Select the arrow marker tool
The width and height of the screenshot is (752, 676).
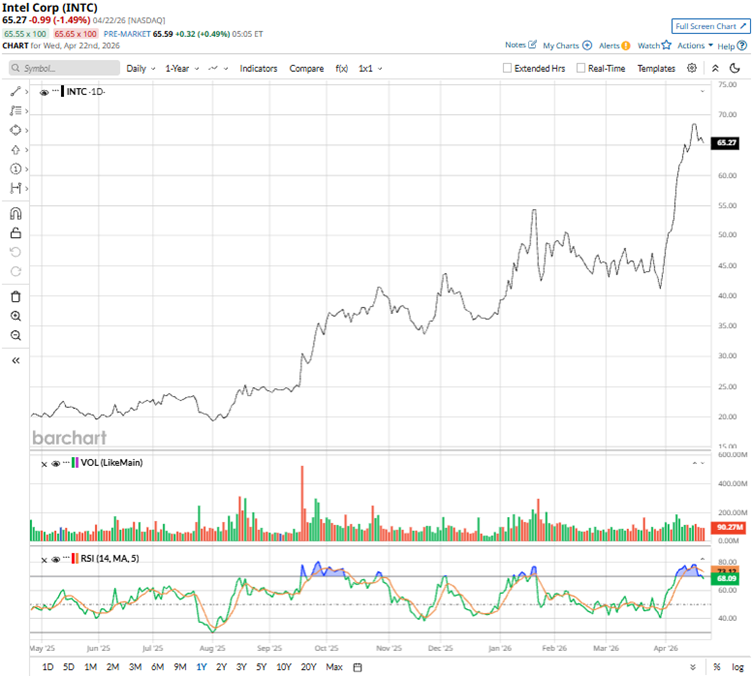tap(15, 150)
